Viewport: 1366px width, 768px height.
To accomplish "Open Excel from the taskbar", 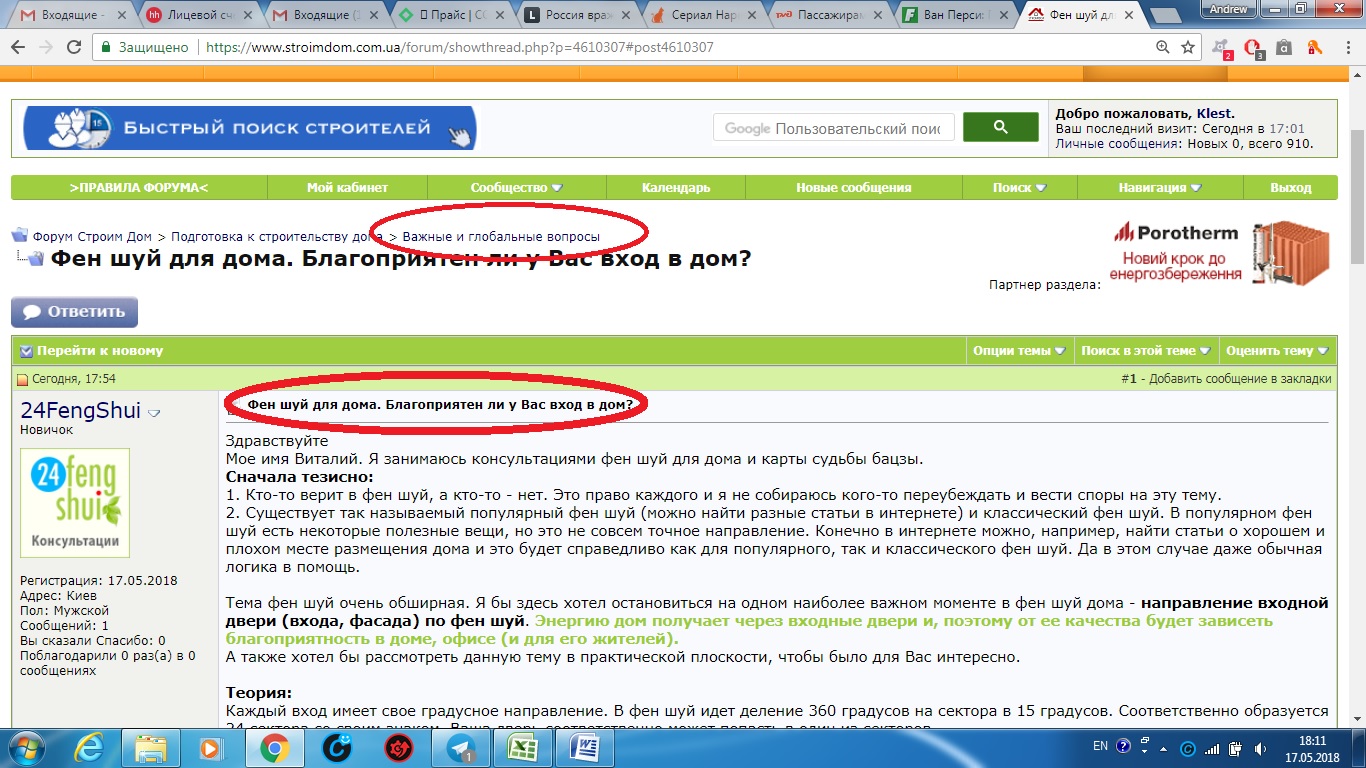I will click(x=521, y=748).
